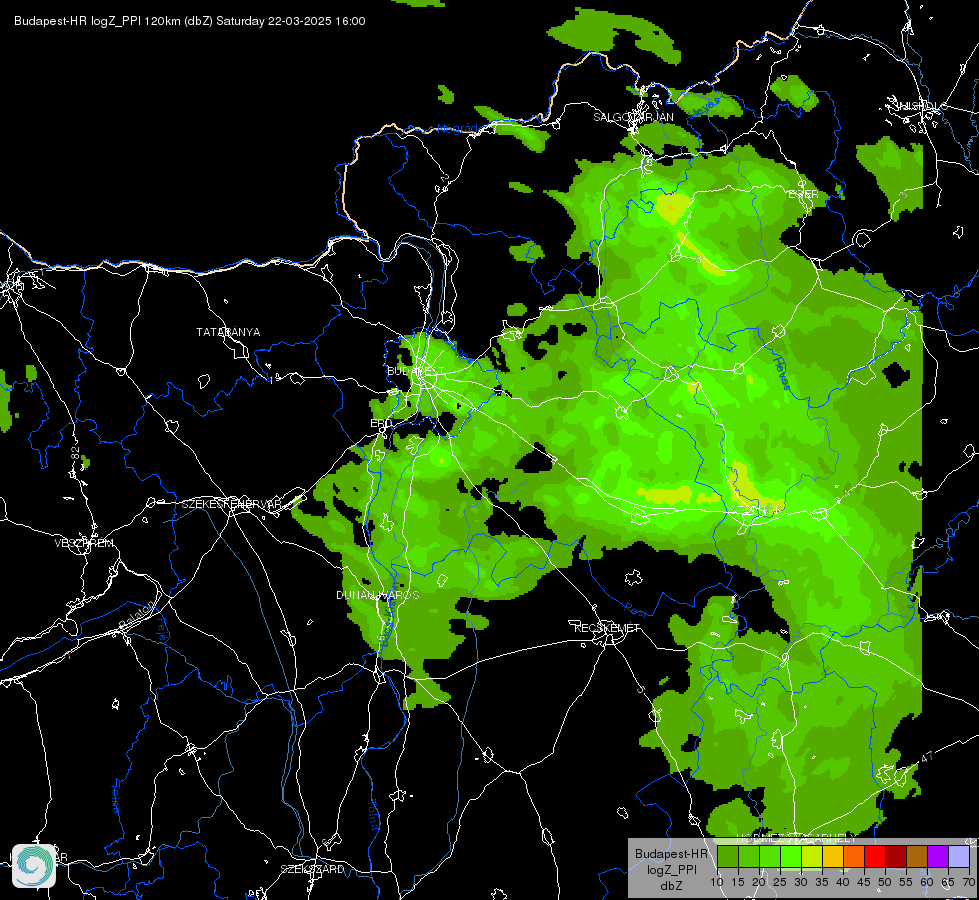The height and width of the screenshot is (900, 979).
Task: Click the swirl logo icon at bottom-left
Action: pos(34,866)
